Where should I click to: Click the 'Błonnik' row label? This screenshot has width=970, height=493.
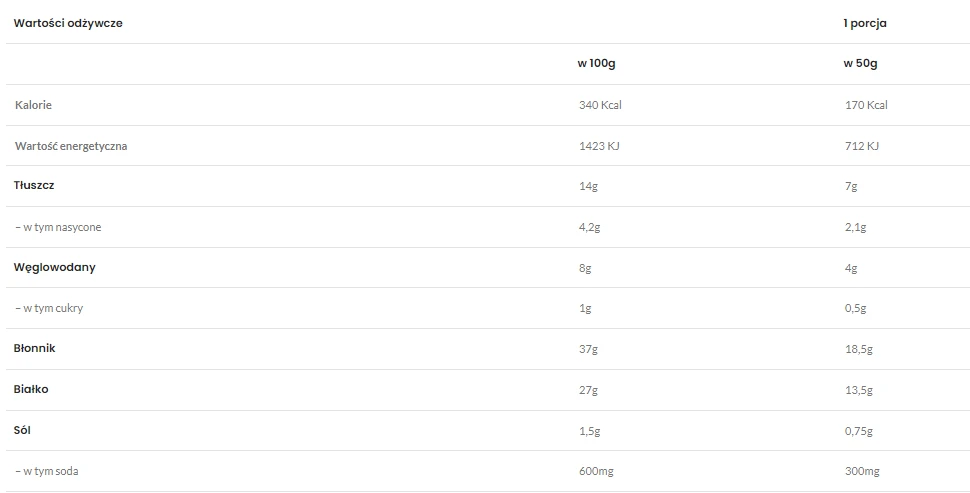(35, 349)
